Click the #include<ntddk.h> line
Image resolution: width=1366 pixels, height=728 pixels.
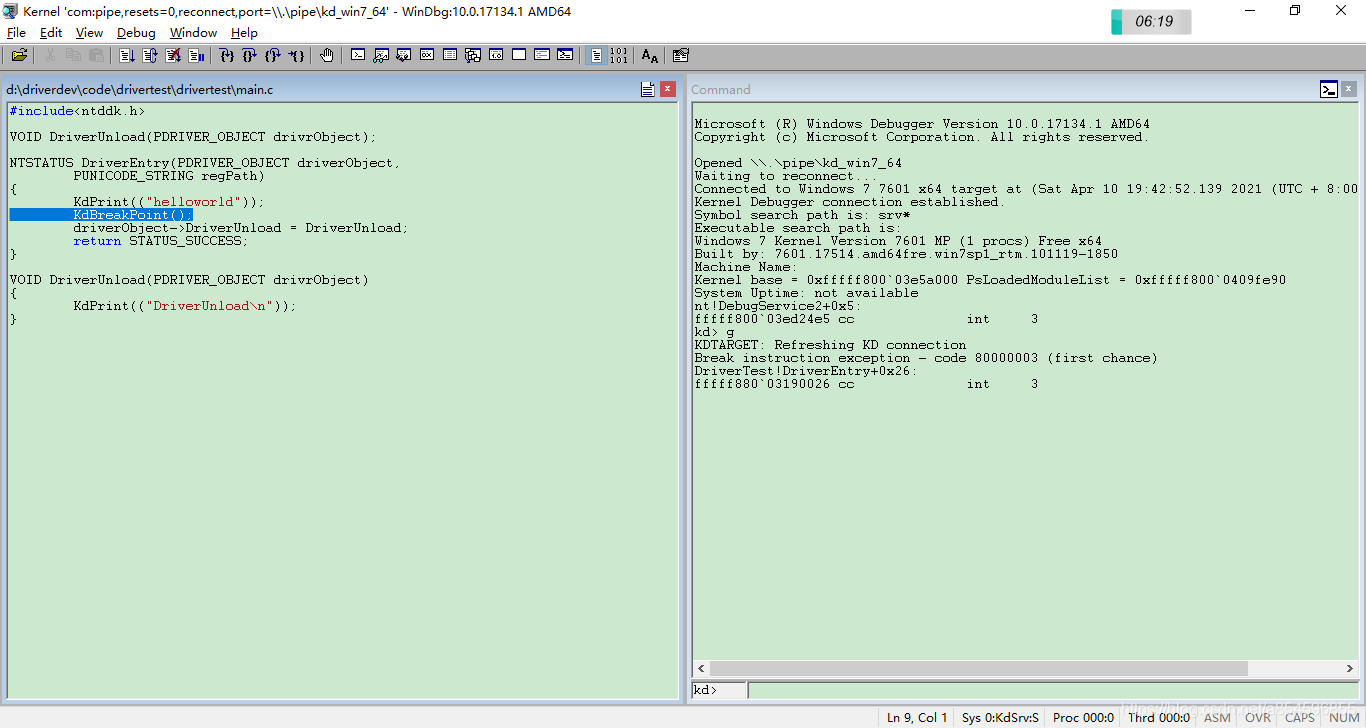[77, 111]
